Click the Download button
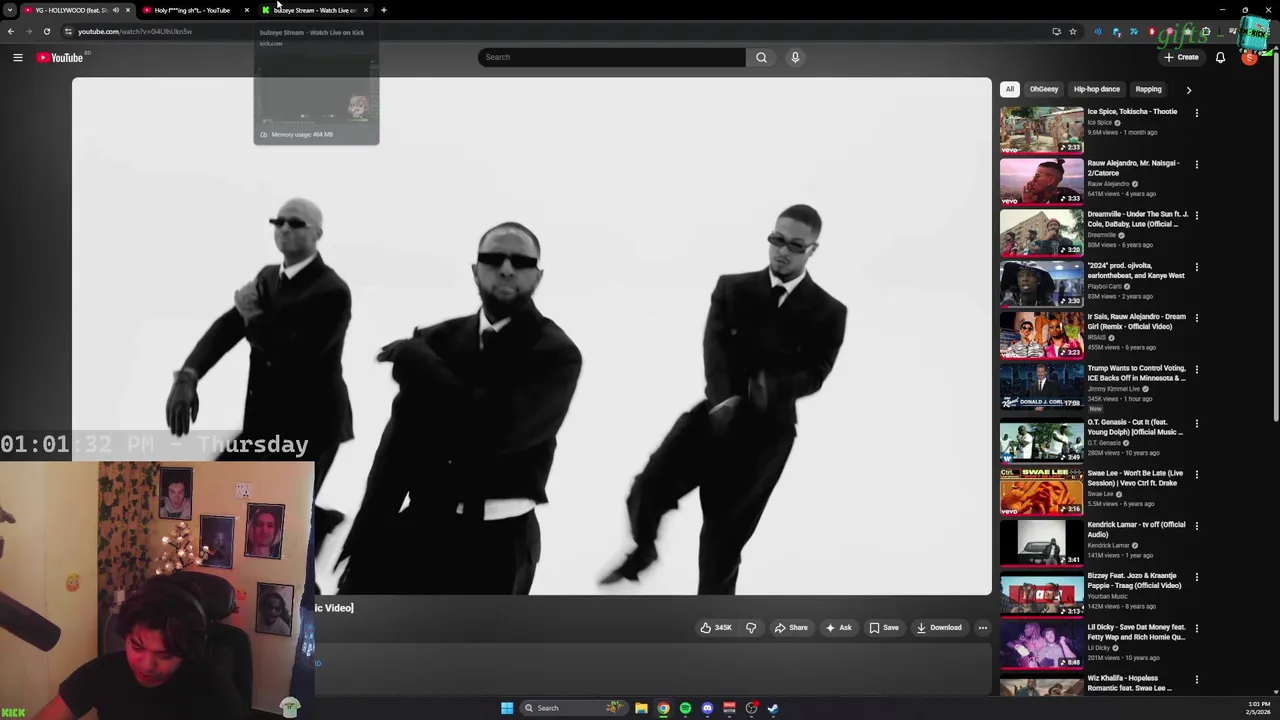 939,628
